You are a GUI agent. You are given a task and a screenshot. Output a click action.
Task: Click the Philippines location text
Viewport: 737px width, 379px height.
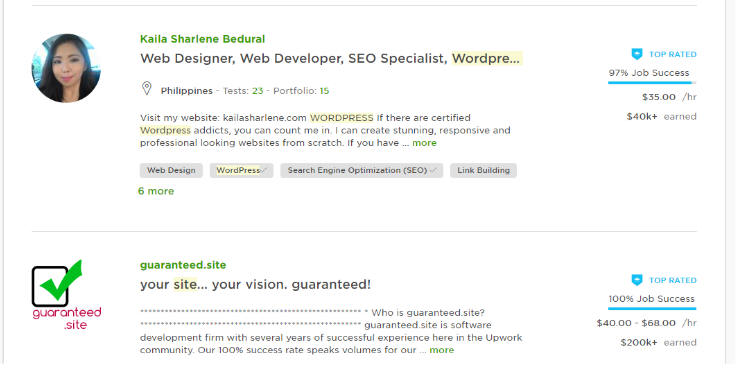(187, 91)
